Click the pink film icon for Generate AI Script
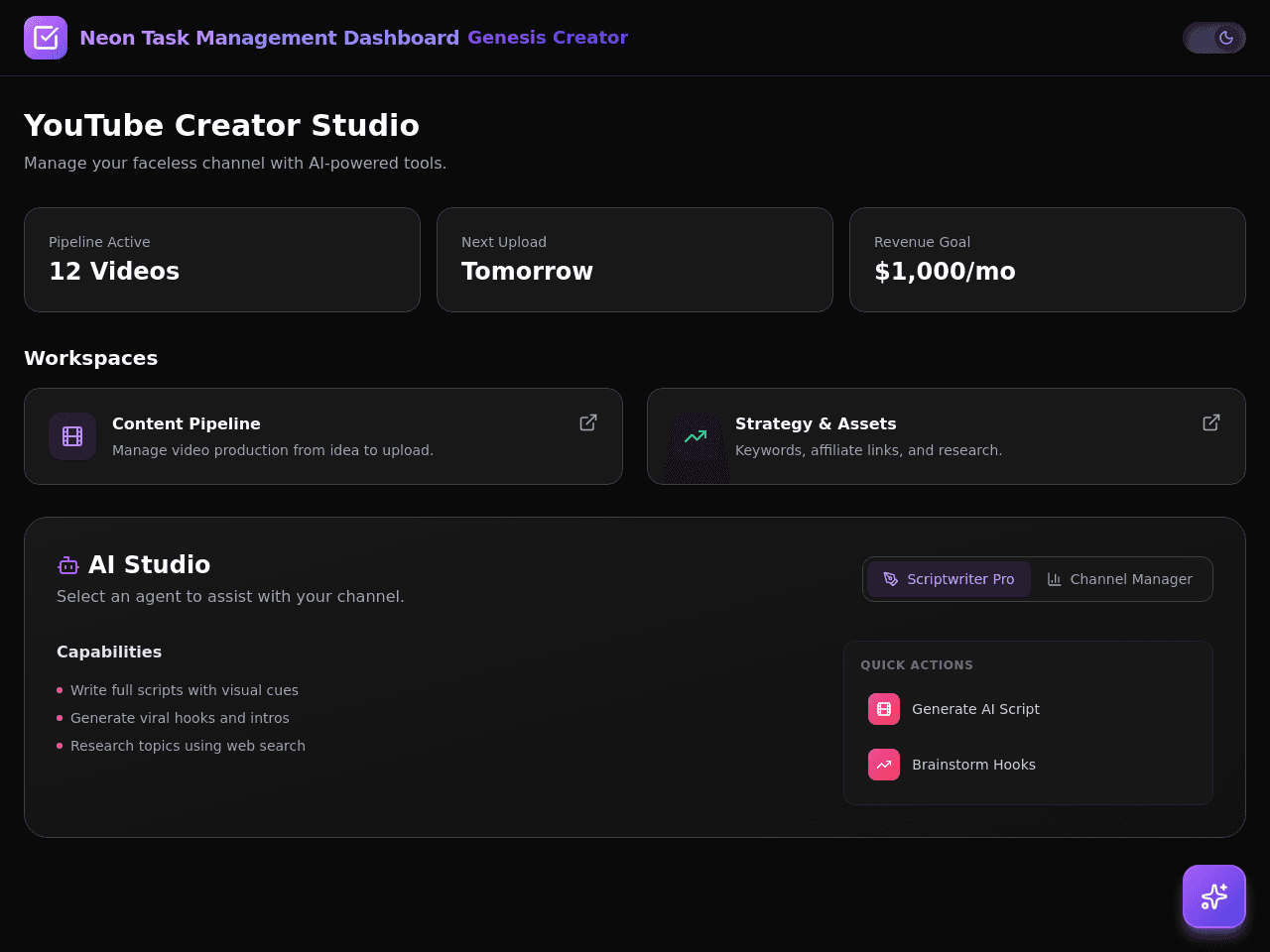Image resolution: width=1270 pixels, height=952 pixels. click(884, 709)
